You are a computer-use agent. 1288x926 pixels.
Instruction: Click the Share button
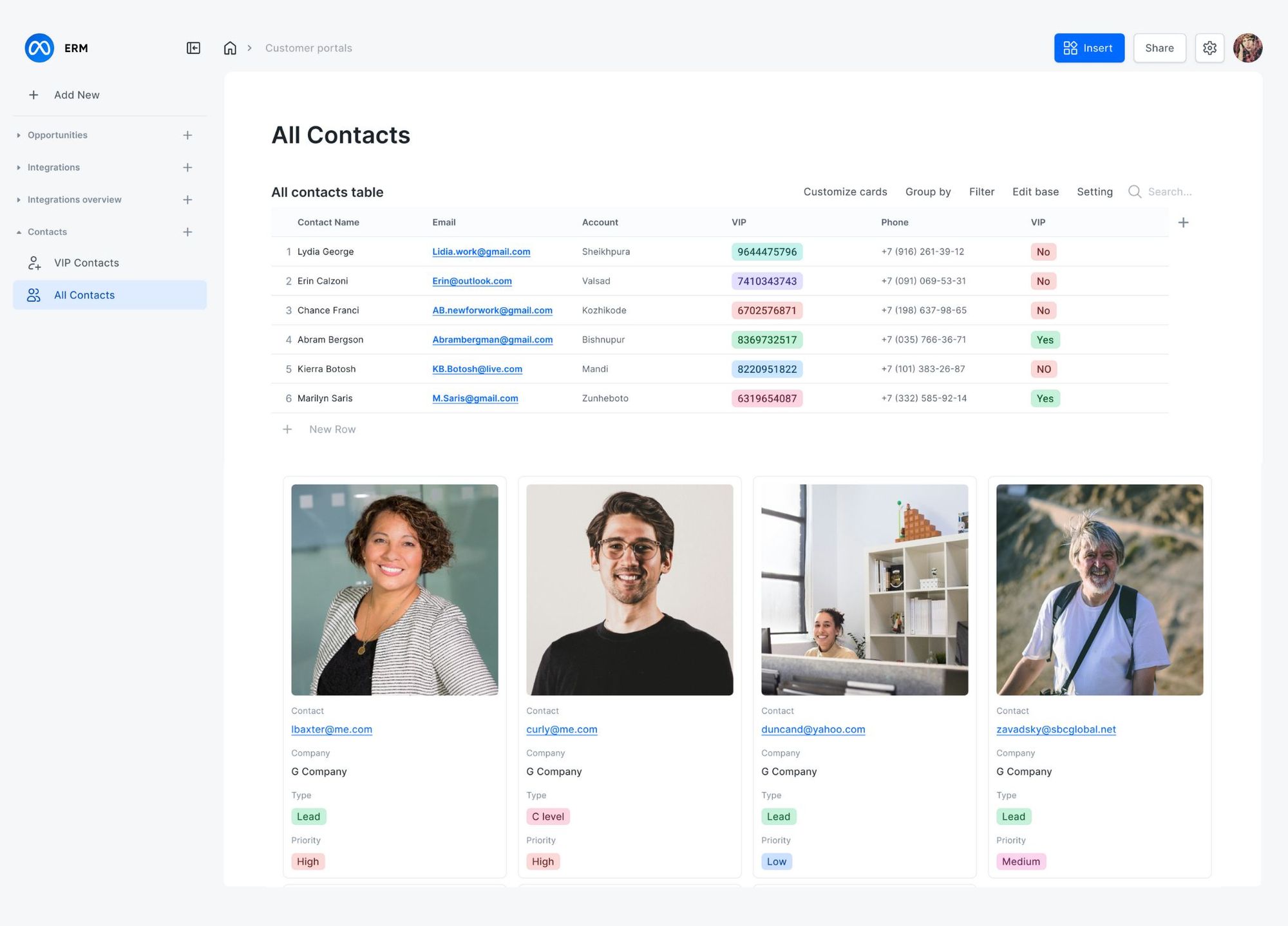click(x=1159, y=48)
